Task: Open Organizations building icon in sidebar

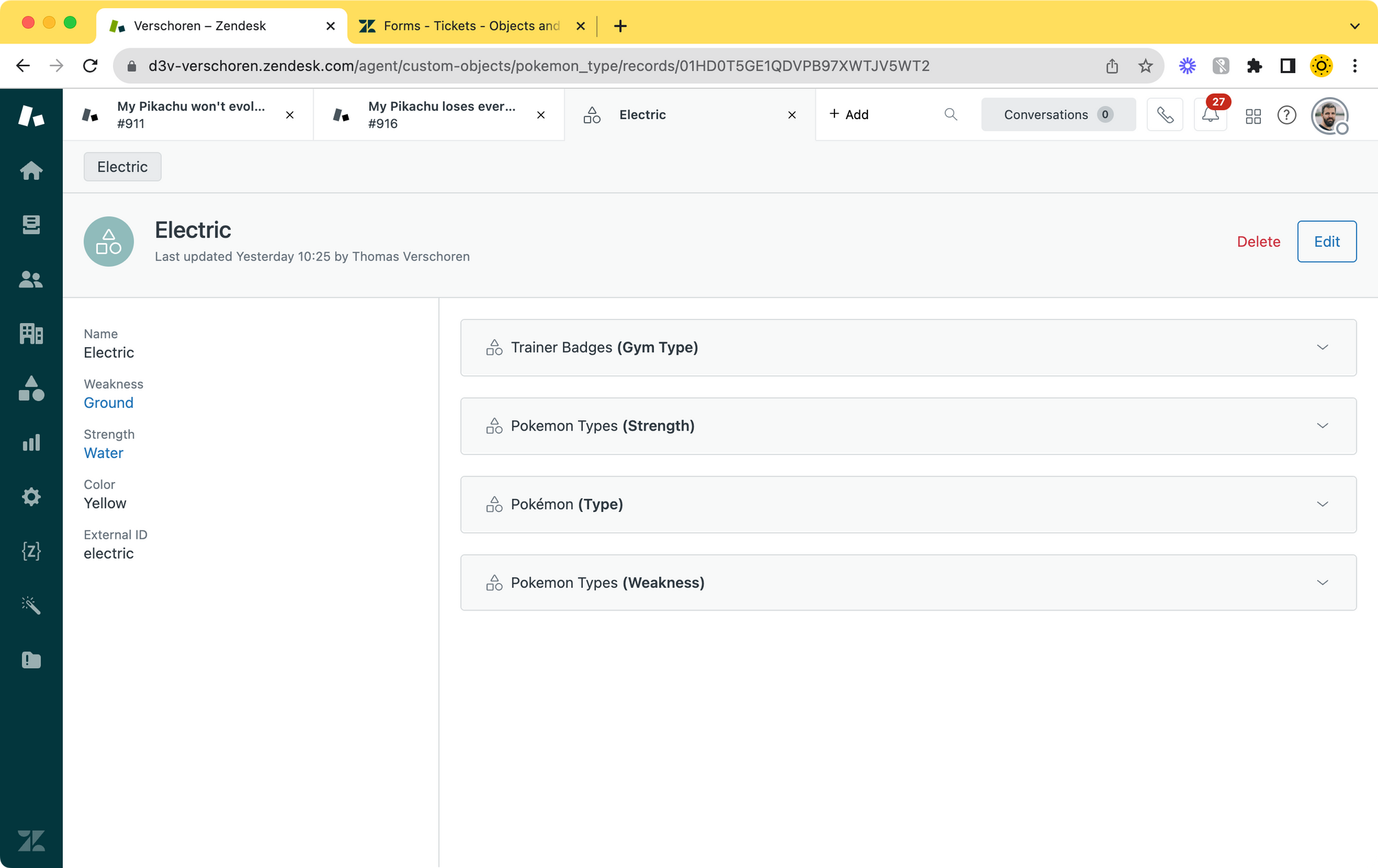Action: 31,333
